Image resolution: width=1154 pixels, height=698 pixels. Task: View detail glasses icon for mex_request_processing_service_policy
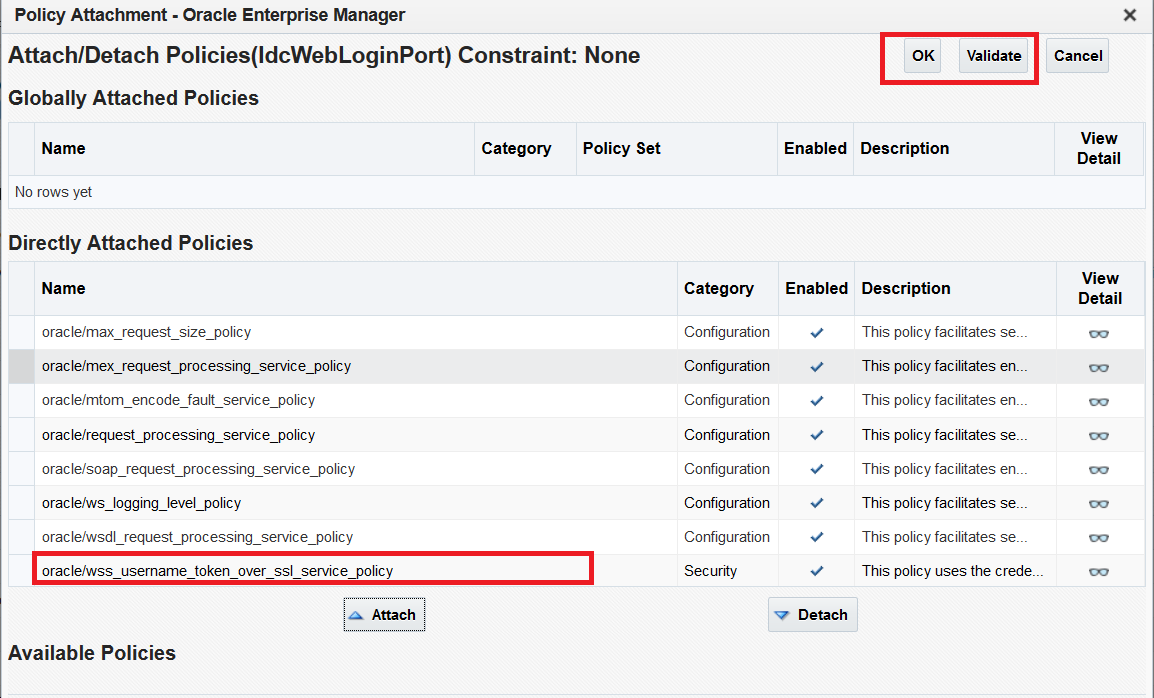click(1098, 367)
